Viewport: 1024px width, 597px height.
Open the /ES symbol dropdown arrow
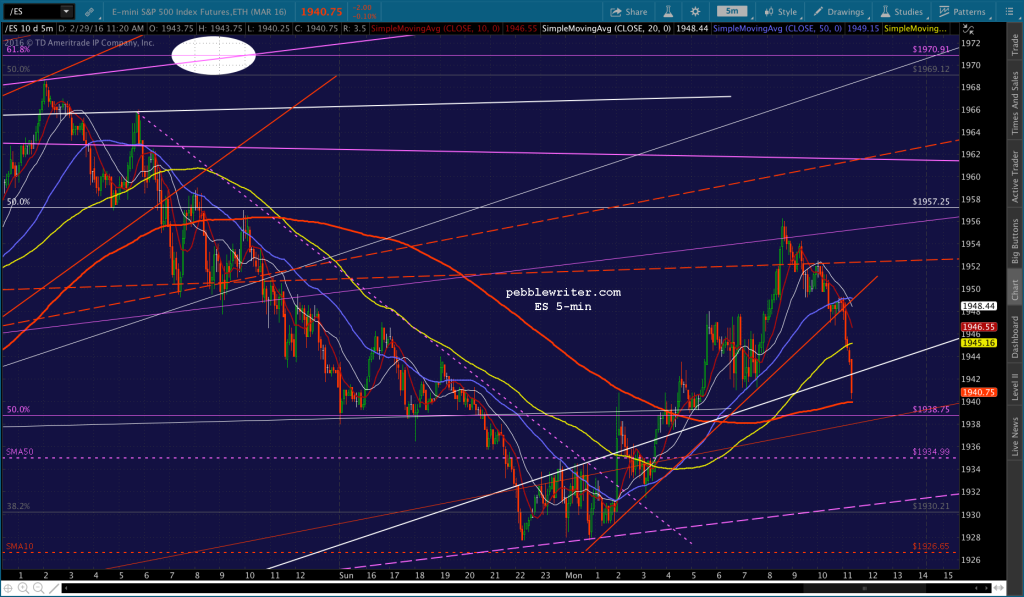click(x=66, y=11)
